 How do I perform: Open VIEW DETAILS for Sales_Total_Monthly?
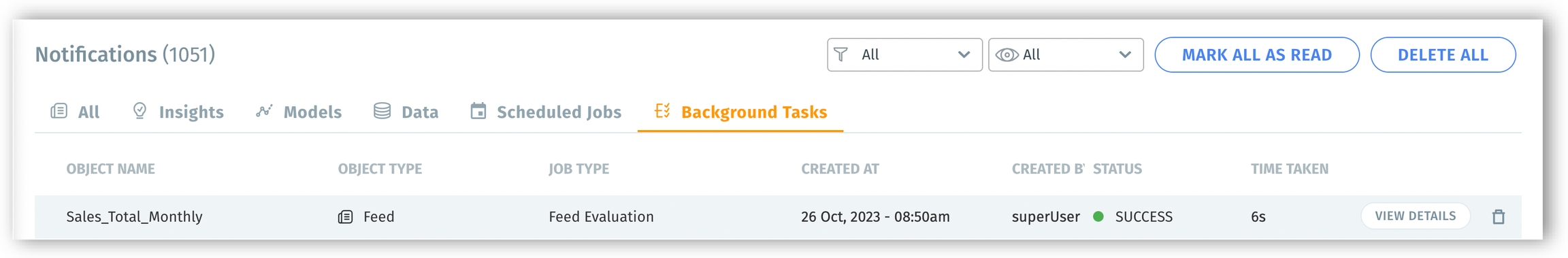pos(1416,216)
